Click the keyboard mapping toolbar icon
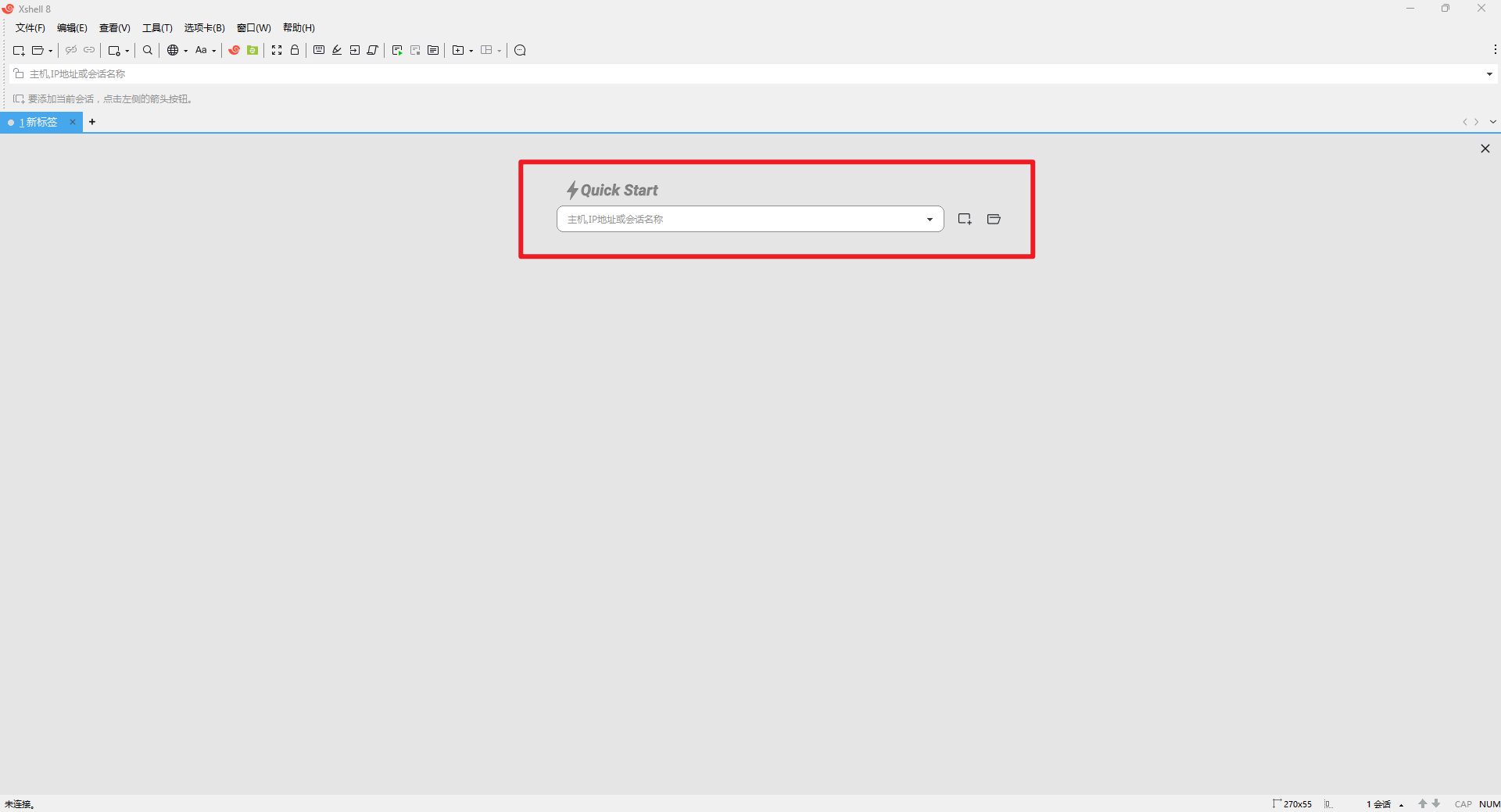The width and height of the screenshot is (1501, 812). tap(319, 51)
